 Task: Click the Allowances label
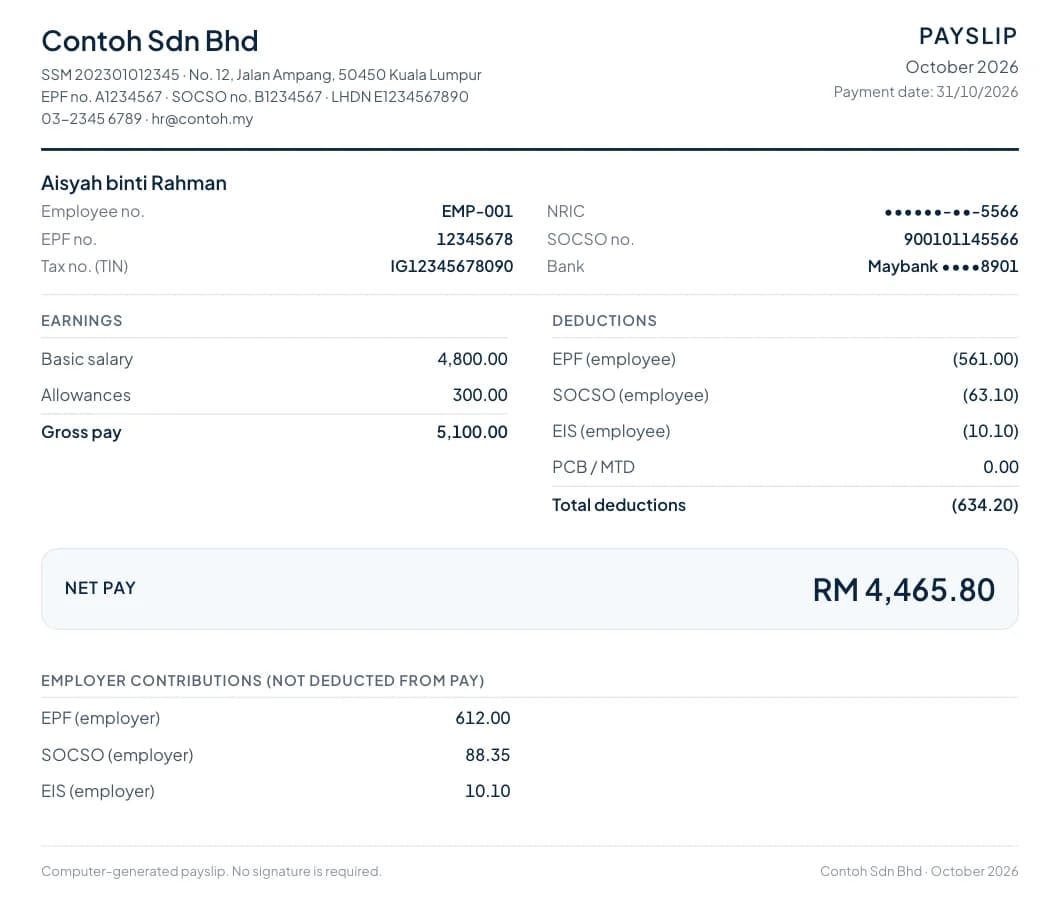[86, 395]
